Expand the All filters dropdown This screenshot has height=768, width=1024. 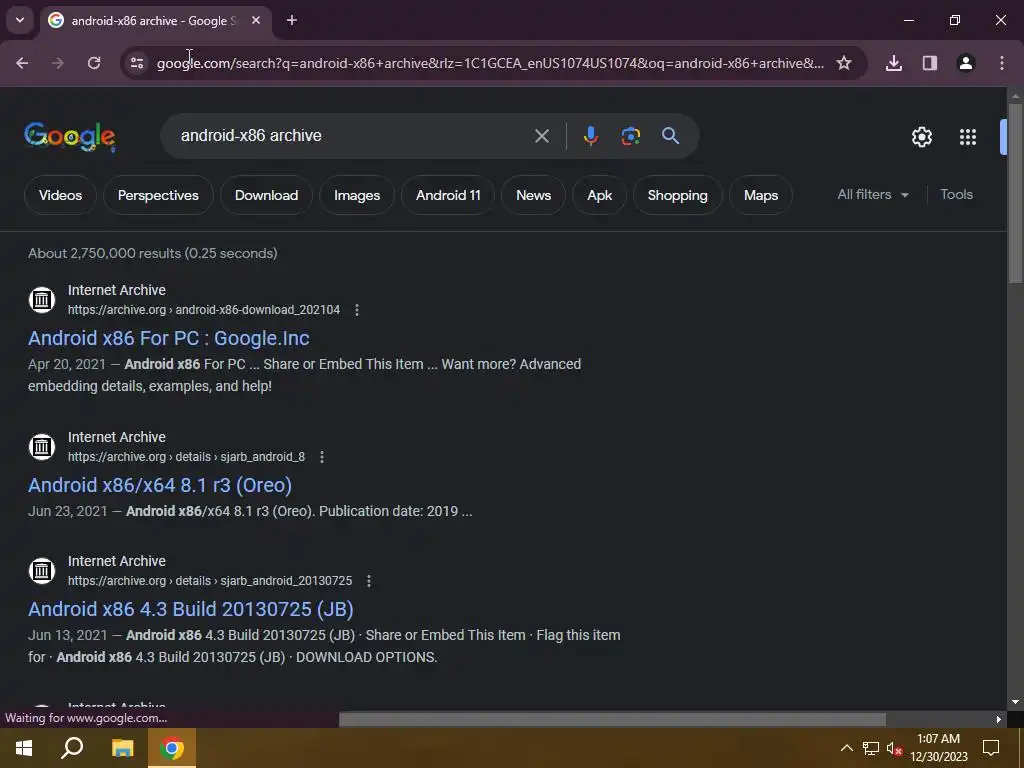(872, 195)
